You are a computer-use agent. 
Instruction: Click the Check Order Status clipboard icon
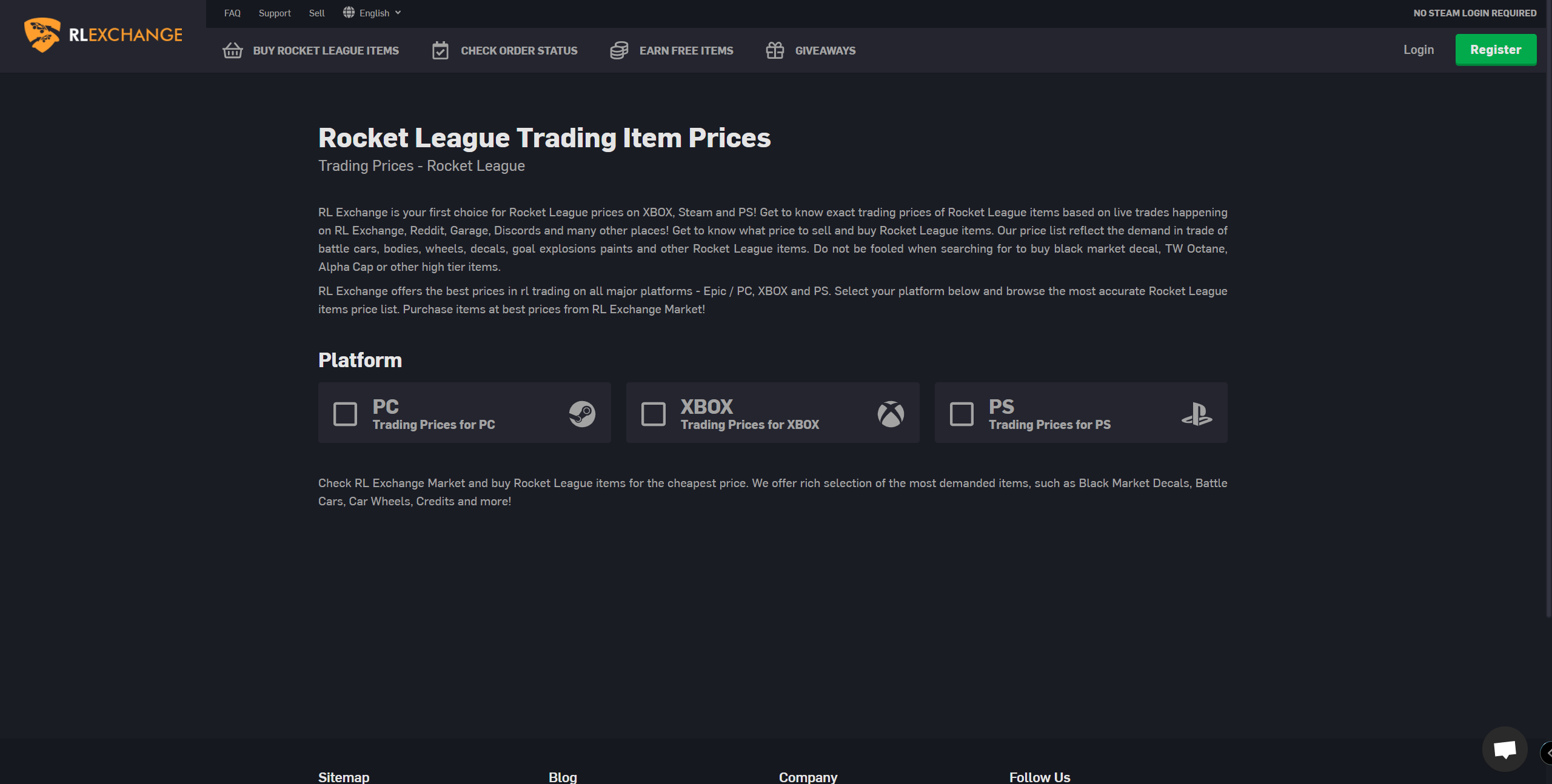[x=438, y=50]
